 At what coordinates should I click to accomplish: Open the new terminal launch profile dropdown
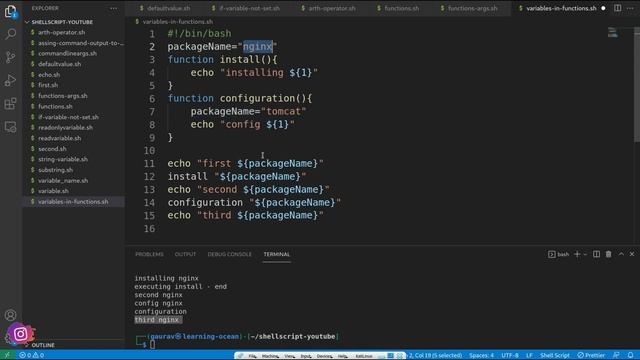tap(585, 254)
